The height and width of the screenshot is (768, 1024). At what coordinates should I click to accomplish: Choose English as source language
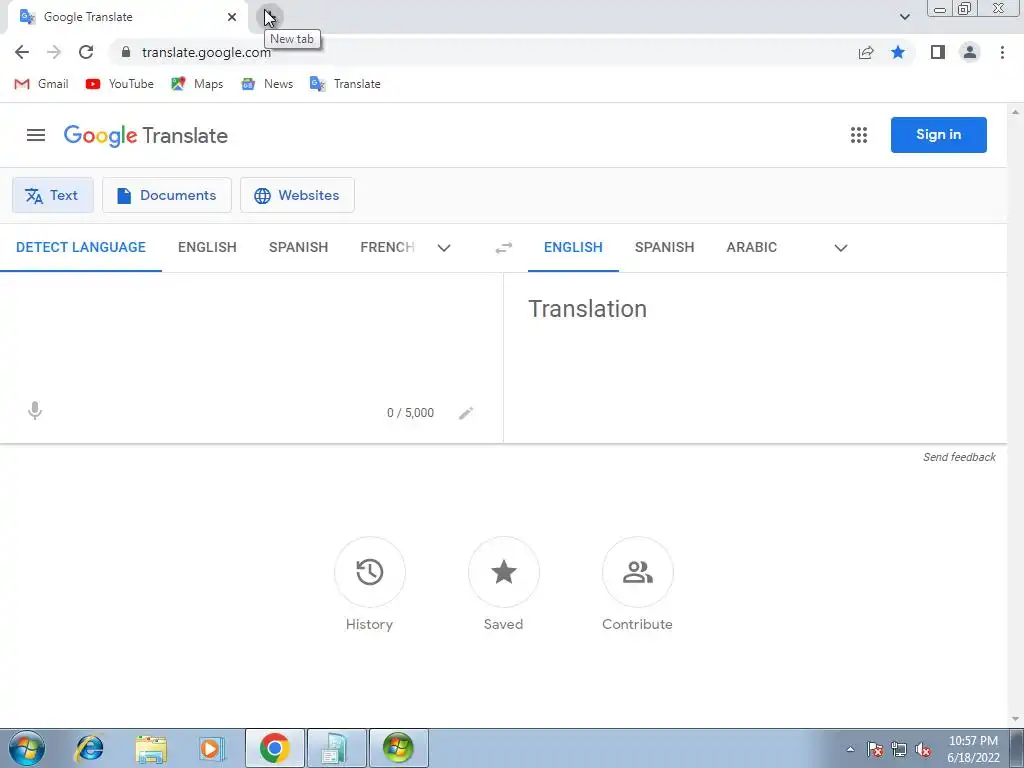coord(207,248)
